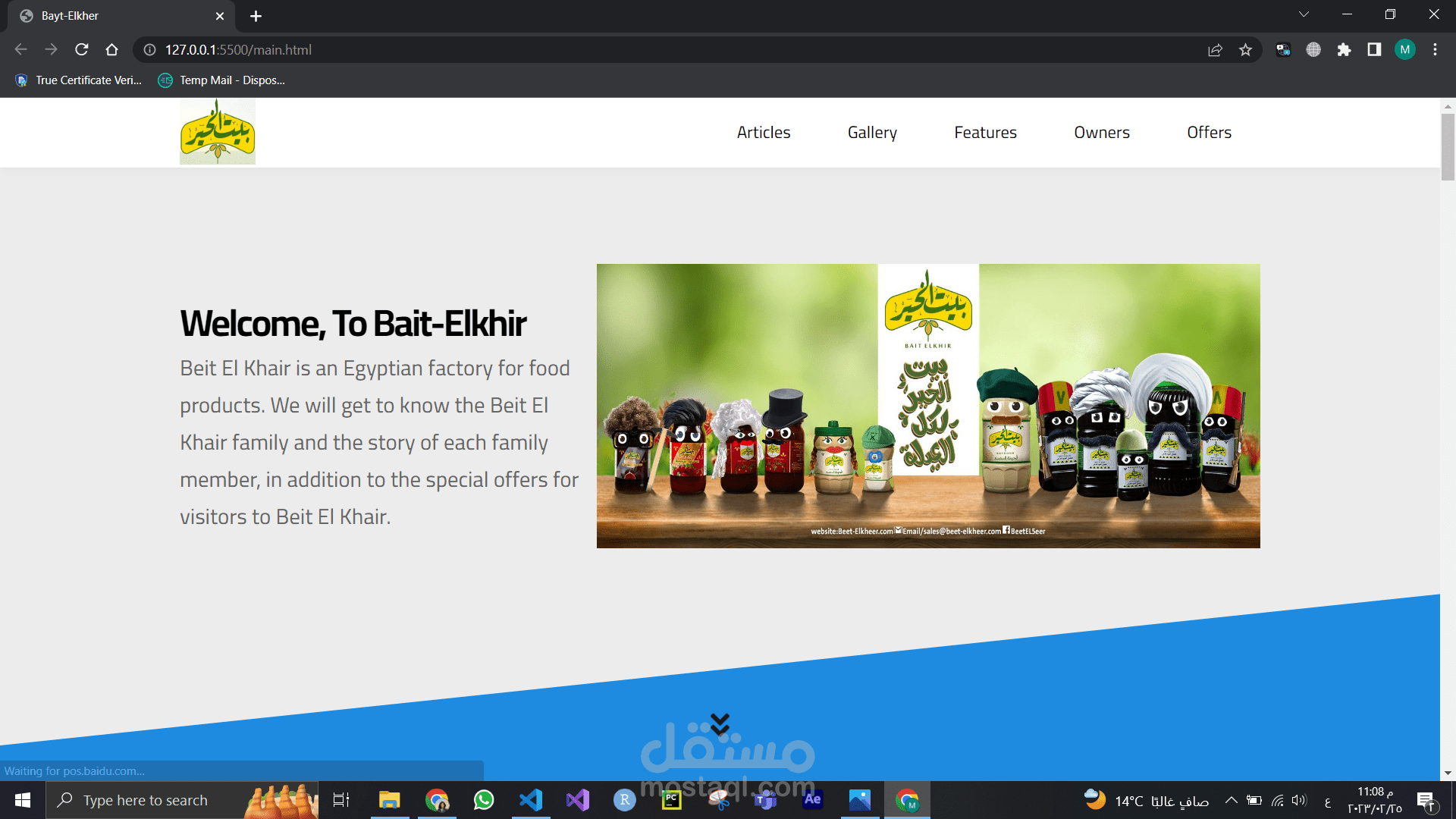The width and height of the screenshot is (1456, 819).
Task: Open the translate extension icon
Action: pyautogui.click(x=1283, y=49)
